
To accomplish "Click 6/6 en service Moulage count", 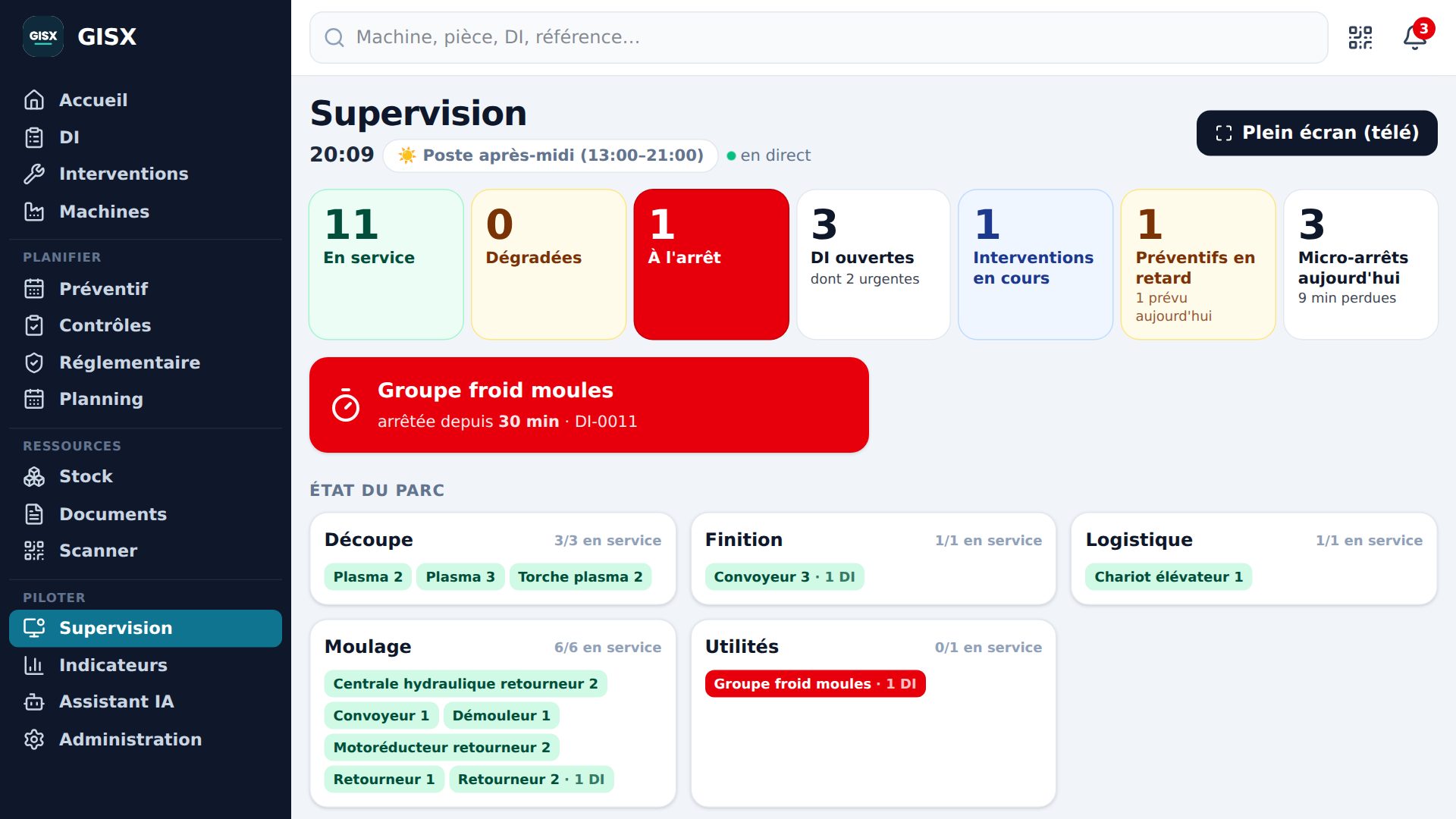I will coord(607,648).
